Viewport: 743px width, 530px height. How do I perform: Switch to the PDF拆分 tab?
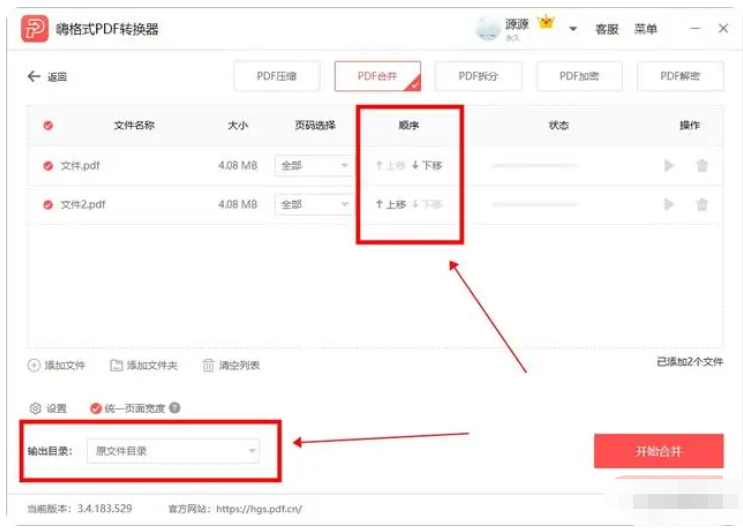click(x=478, y=76)
